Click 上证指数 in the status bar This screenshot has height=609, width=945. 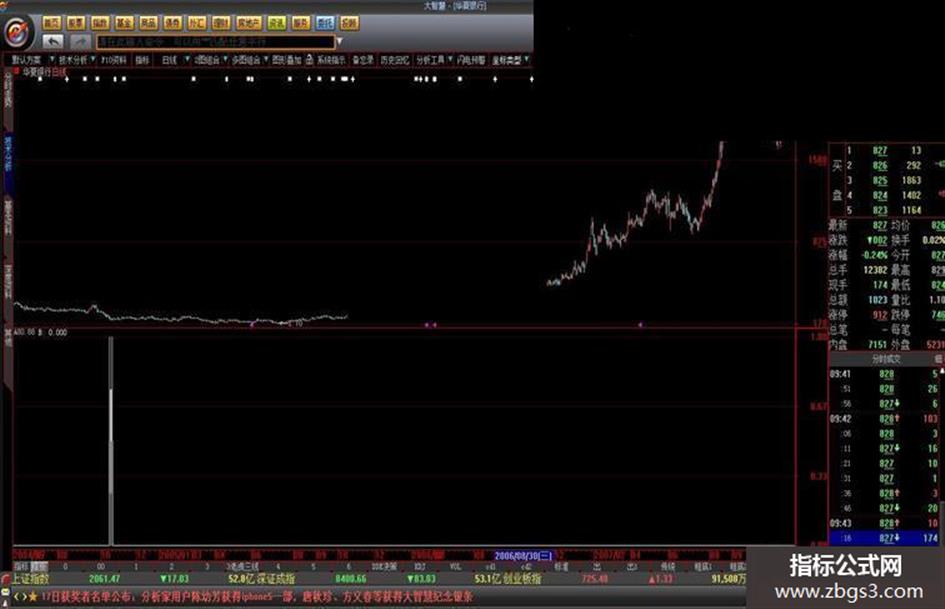(31, 579)
